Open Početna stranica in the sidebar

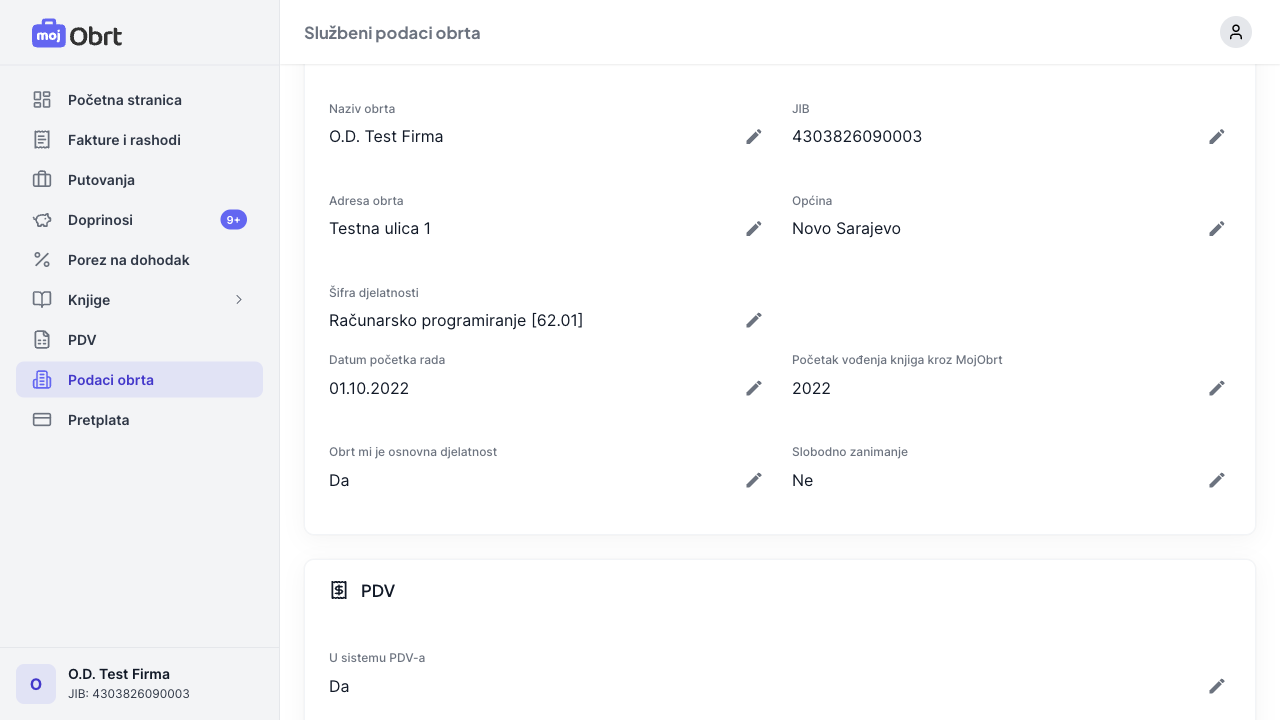click(x=125, y=100)
